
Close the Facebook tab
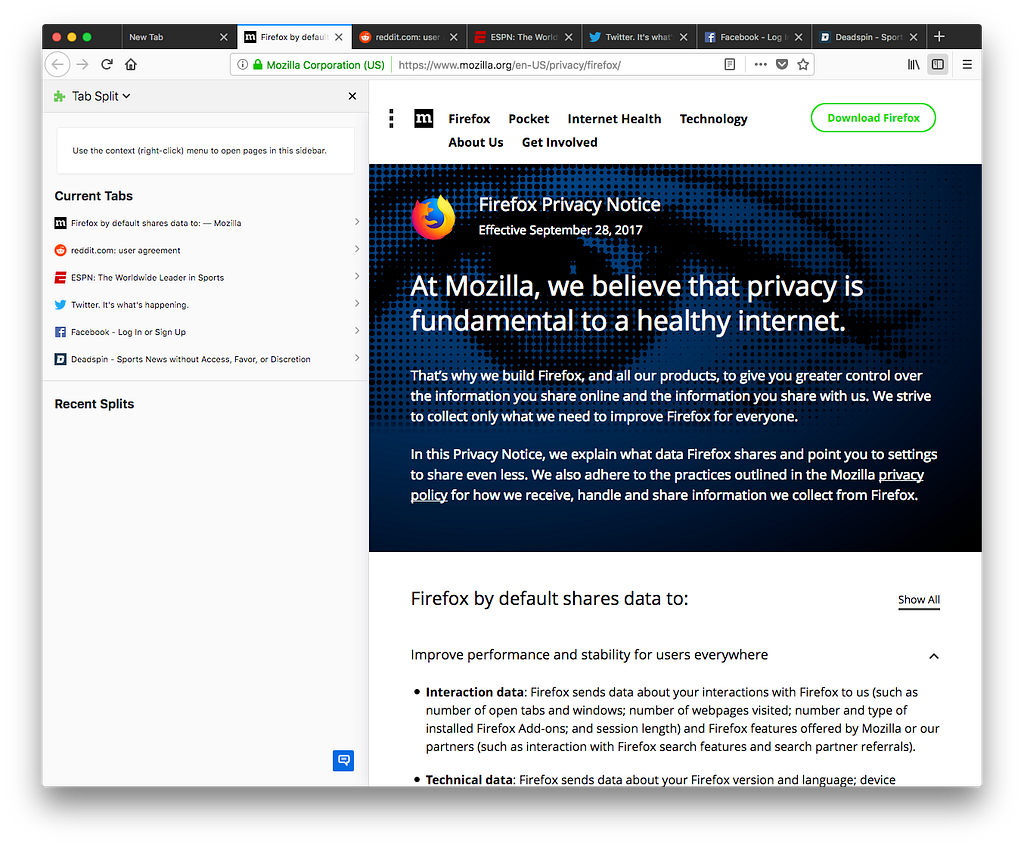(x=799, y=37)
